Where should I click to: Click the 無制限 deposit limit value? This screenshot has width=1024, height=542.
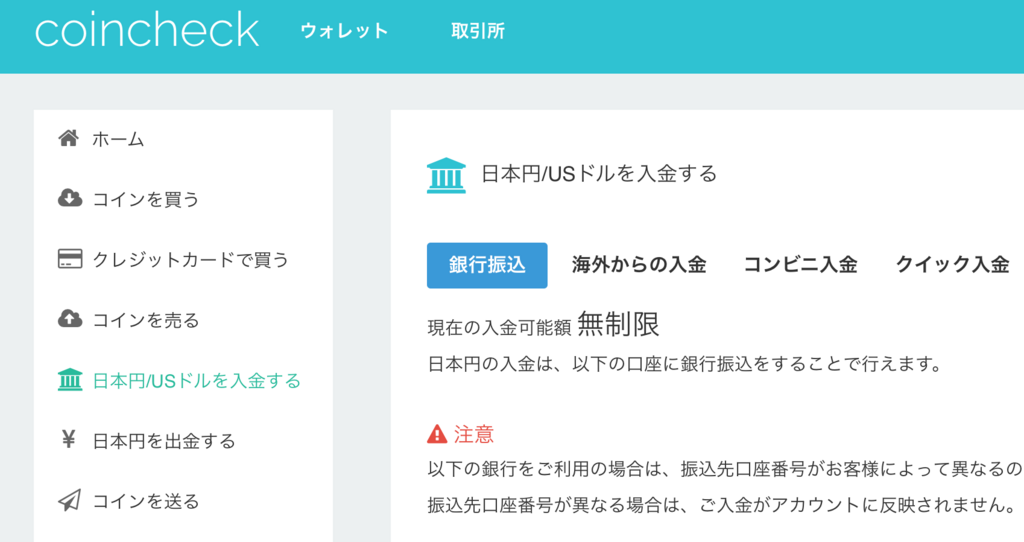click(x=618, y=324)
